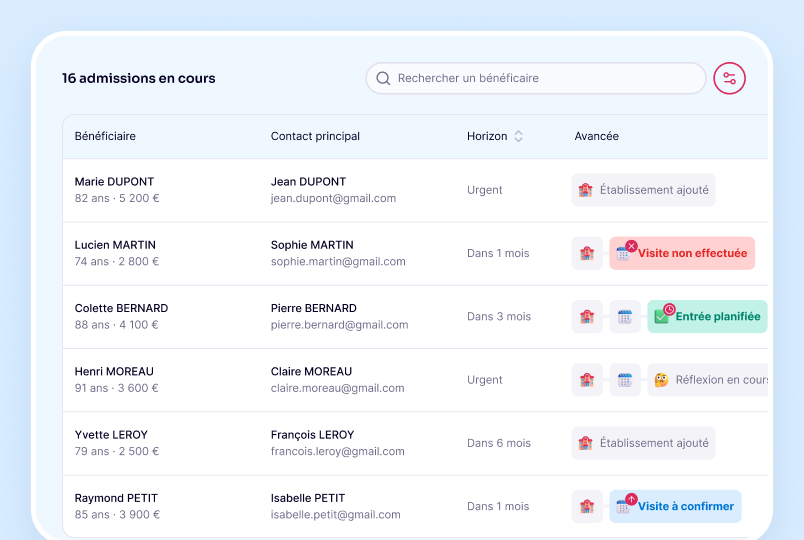The height and width of the screenshot is (540, 804).
Task: Click the Entrée planifiée badge
Action: [707, 316]
